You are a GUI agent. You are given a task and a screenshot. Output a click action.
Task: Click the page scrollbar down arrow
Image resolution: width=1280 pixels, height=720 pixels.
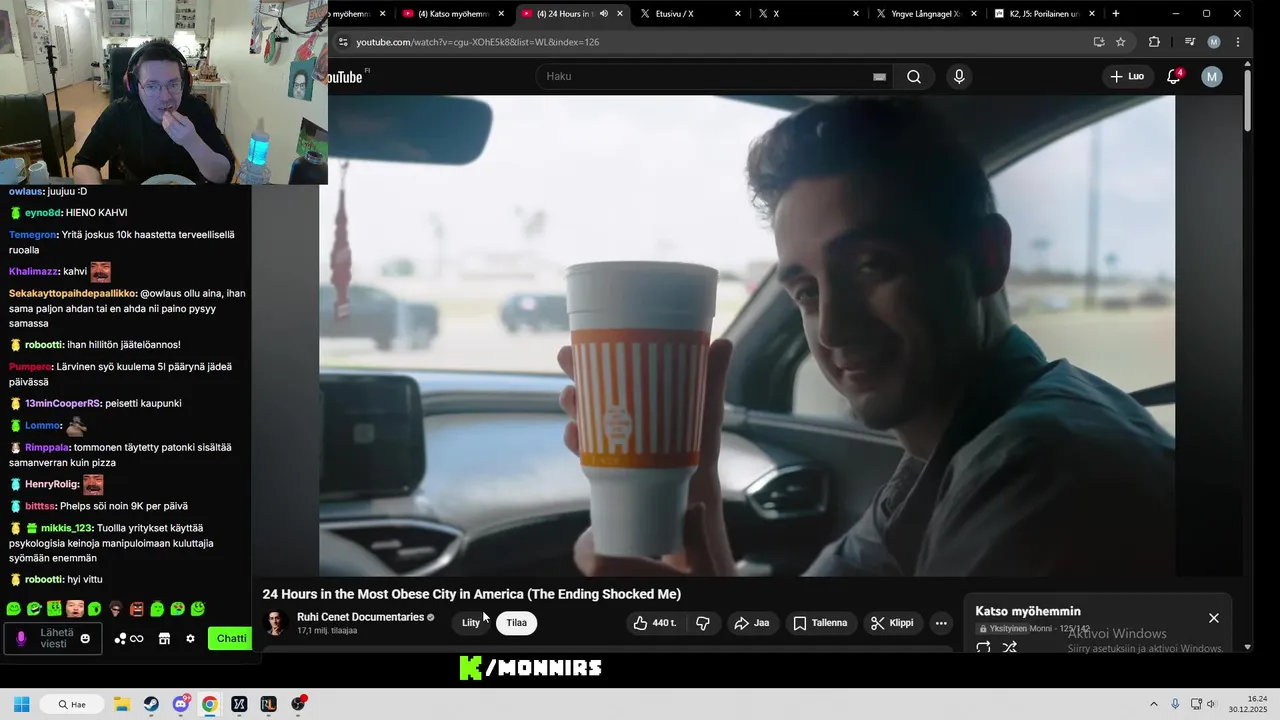(x=1247, y=647)
